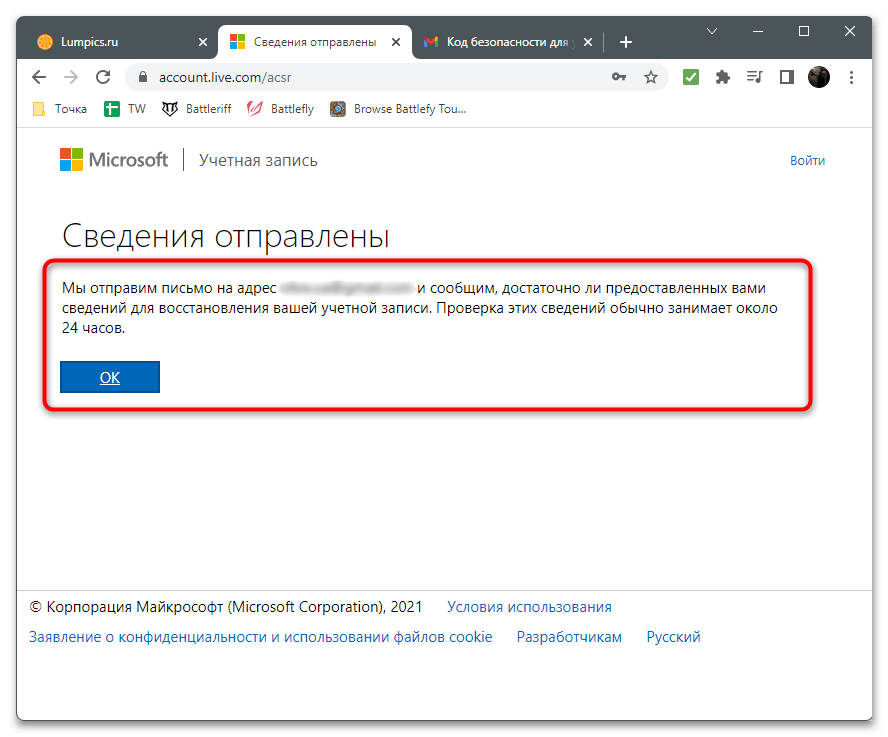This screenshot has width=888, height=737.
Task: Open the saved passwords key icon
Action: (618, 77)
